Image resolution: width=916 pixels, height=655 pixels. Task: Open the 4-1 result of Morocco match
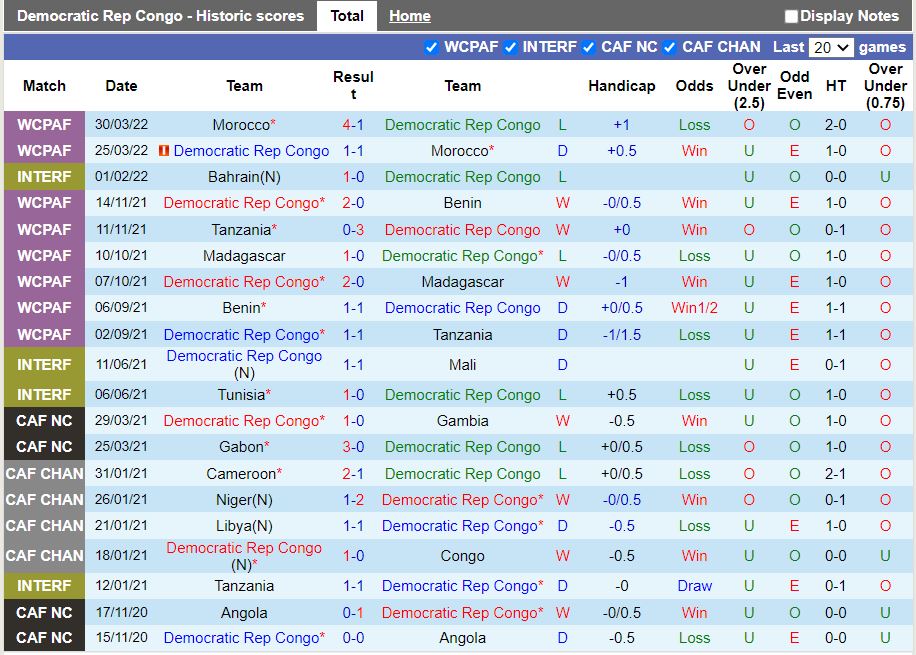point(353,125)
